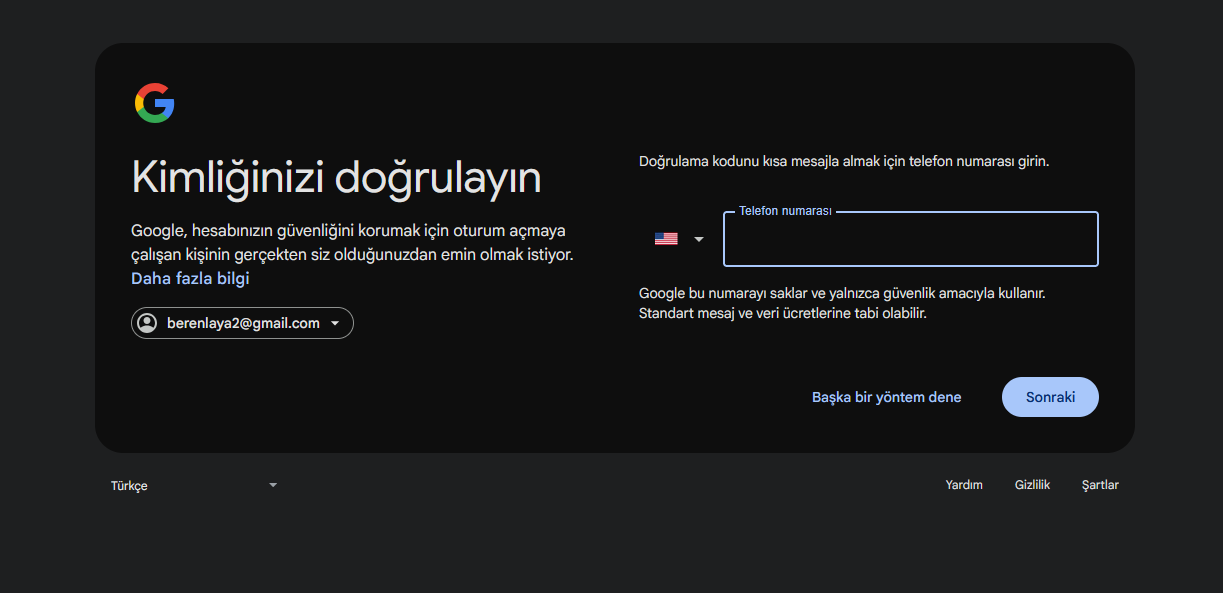Click the Telefon numarası input field
This screenshot has width=1223, height=593.
[x=911, y=239]
